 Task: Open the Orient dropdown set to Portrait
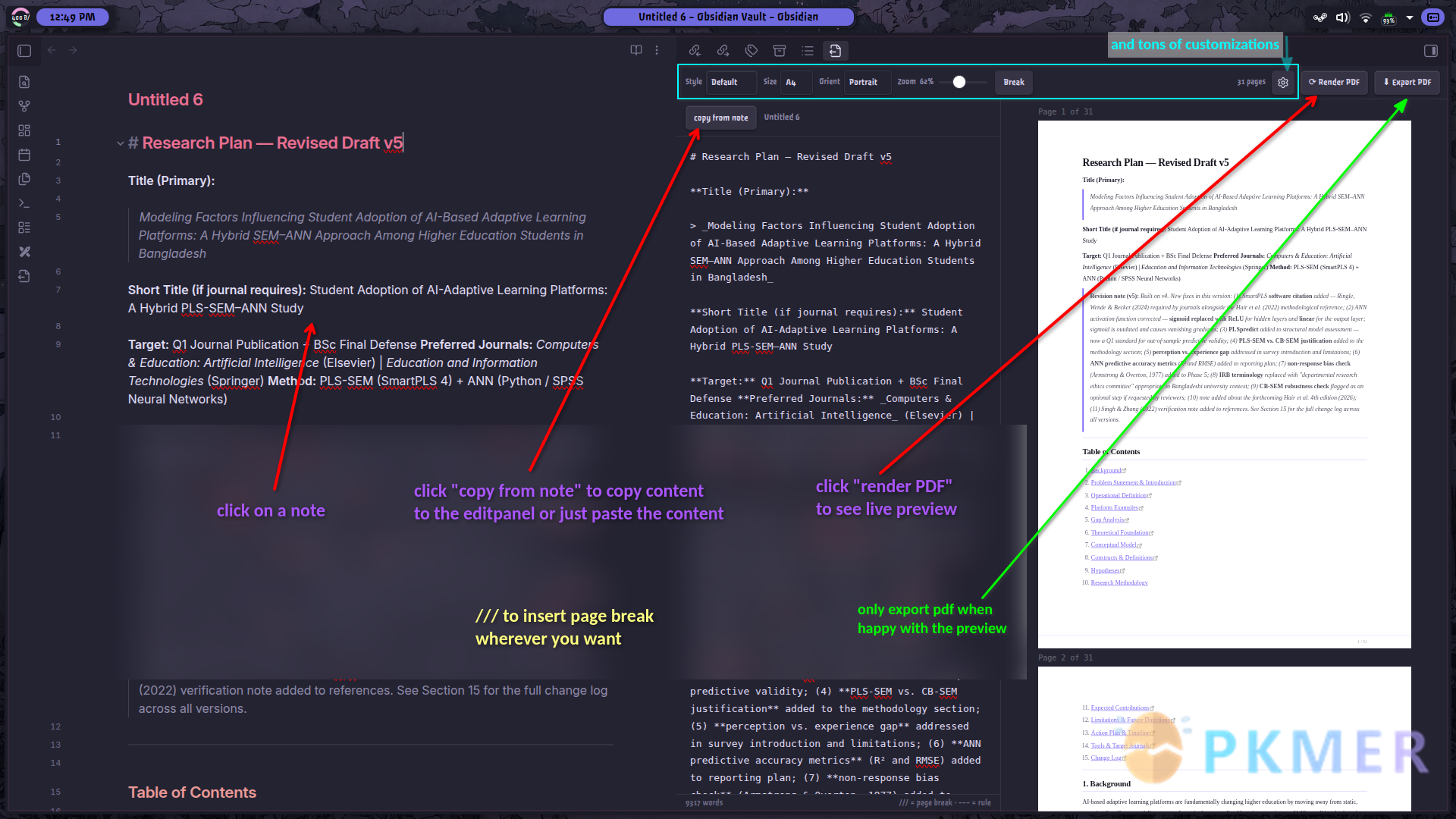click(x=868, y=82)
